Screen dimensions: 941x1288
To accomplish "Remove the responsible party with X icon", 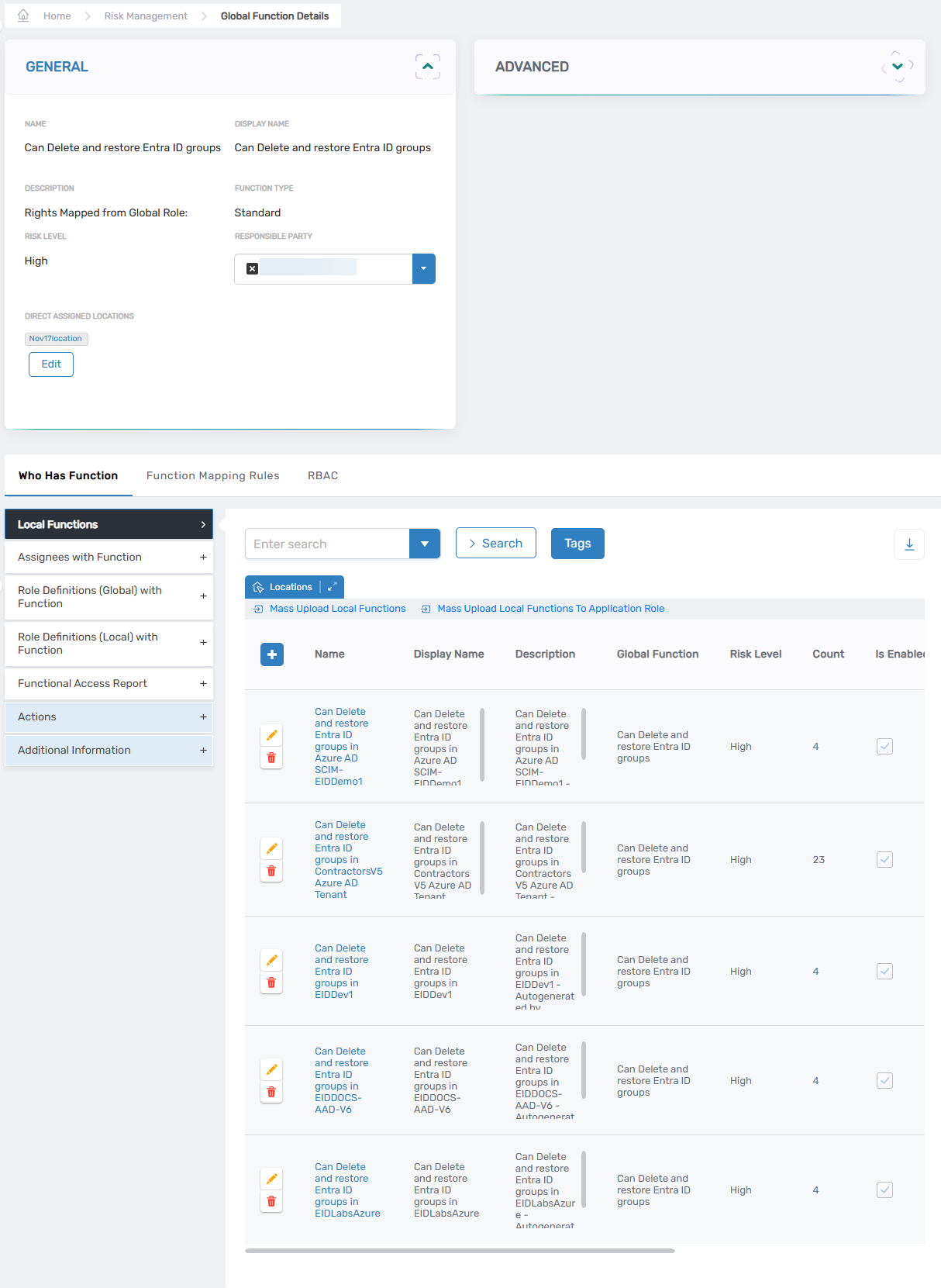I will pyautogui.click(x=252, y=268).
